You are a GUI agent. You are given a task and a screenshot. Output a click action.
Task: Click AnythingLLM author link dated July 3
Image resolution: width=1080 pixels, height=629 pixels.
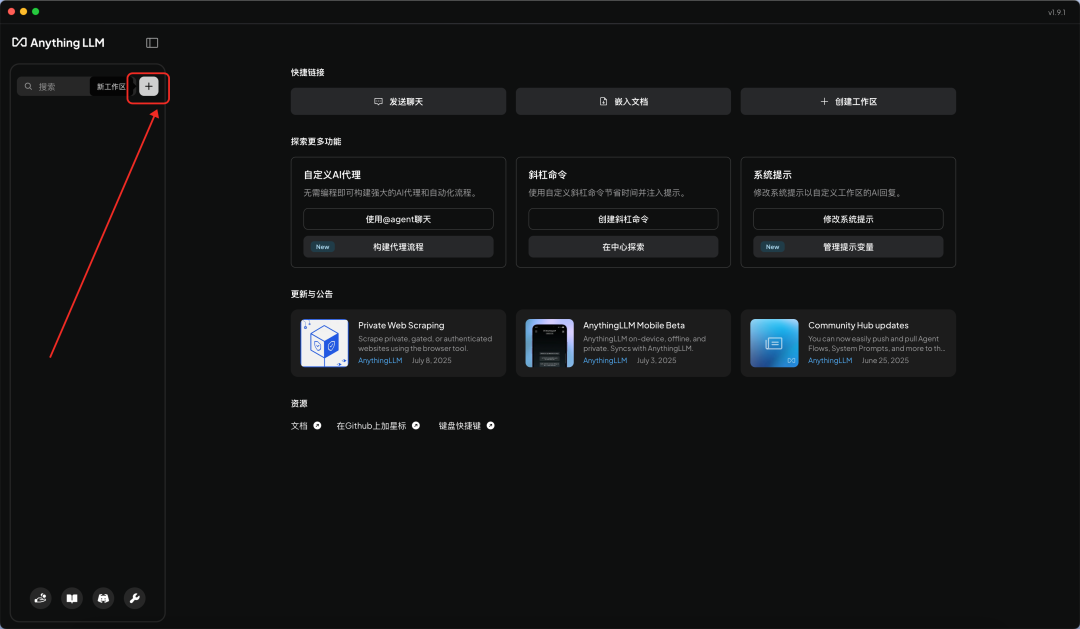pos(605,360)
